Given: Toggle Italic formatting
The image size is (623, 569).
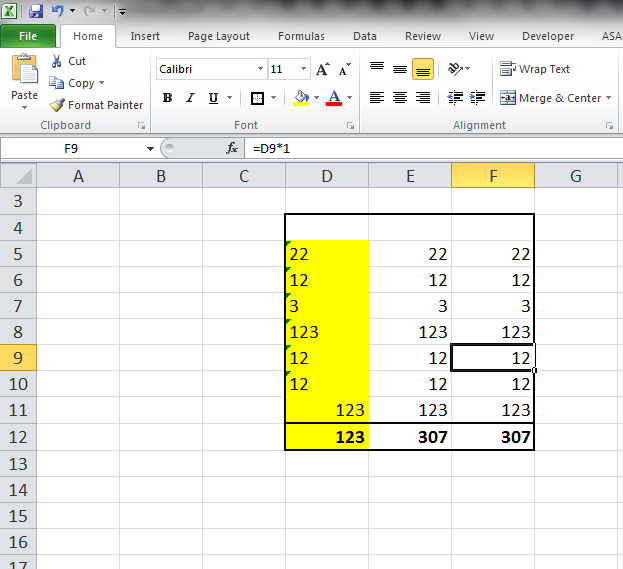Looking at the screenshot, I should pyautogui.click(x=190, y=98).
